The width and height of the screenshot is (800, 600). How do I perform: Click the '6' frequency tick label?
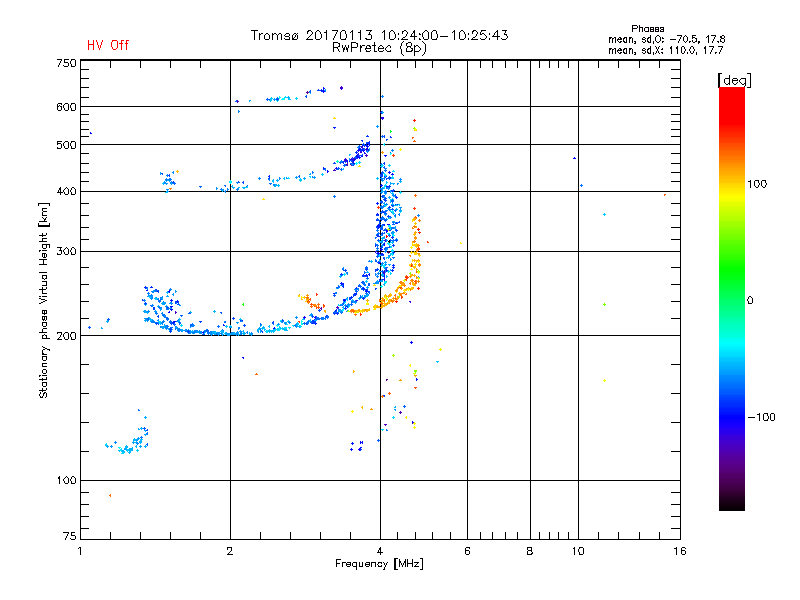(467, 551)
